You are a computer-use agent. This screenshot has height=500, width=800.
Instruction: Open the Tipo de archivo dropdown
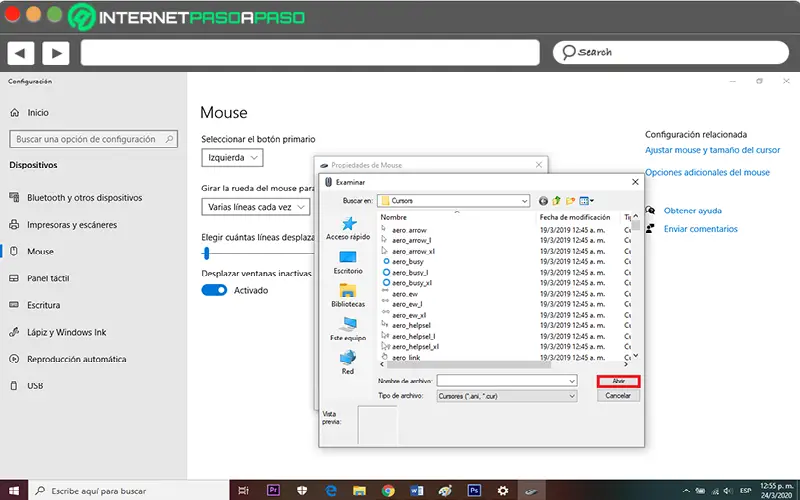[x=572, y=396]
